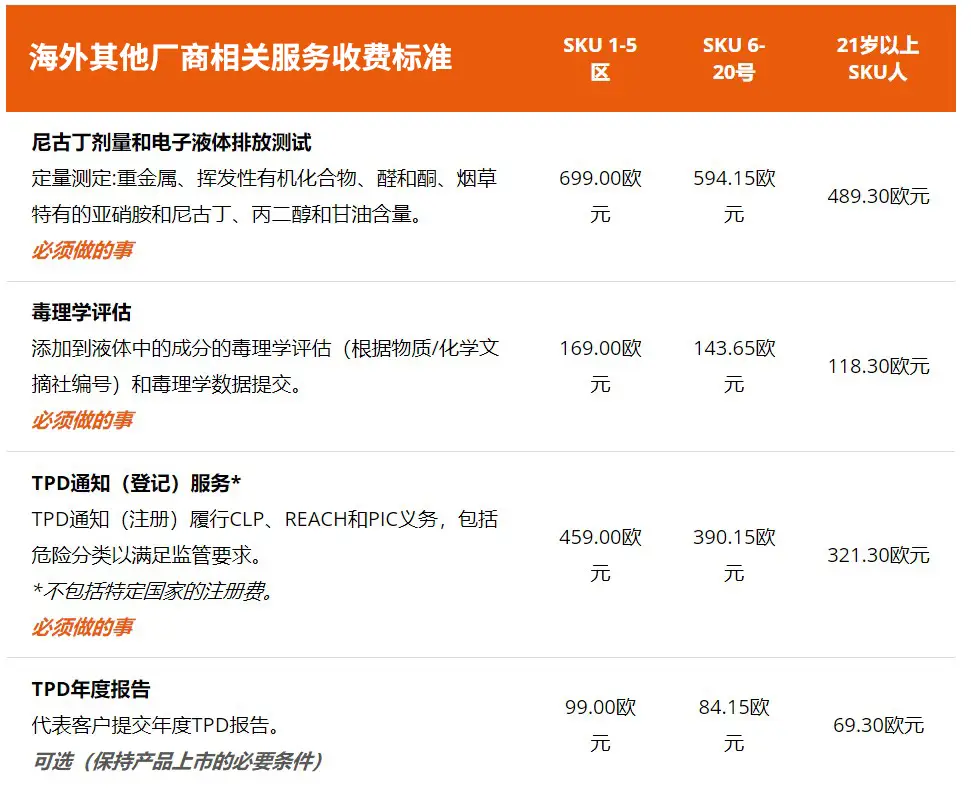Click price 69.30欧元
Screen dimensions: 971x789
[x=878, y=725]
